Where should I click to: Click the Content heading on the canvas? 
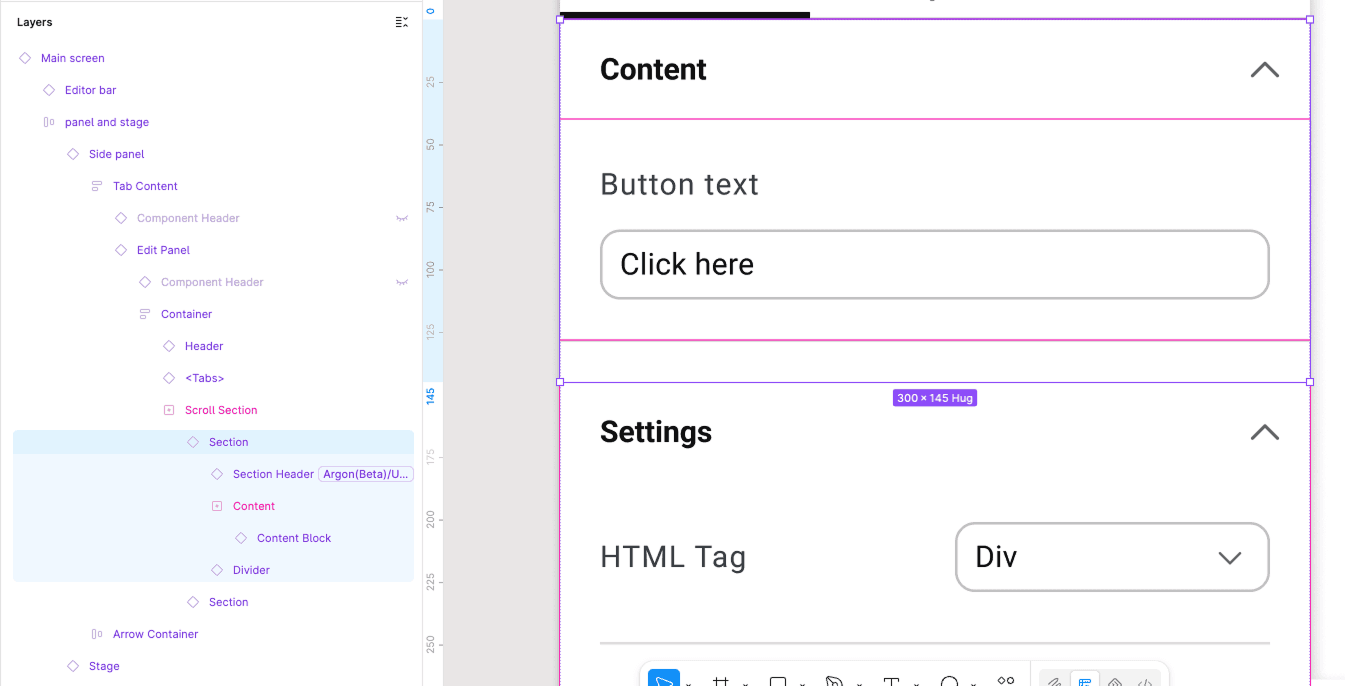pos(653,69)
